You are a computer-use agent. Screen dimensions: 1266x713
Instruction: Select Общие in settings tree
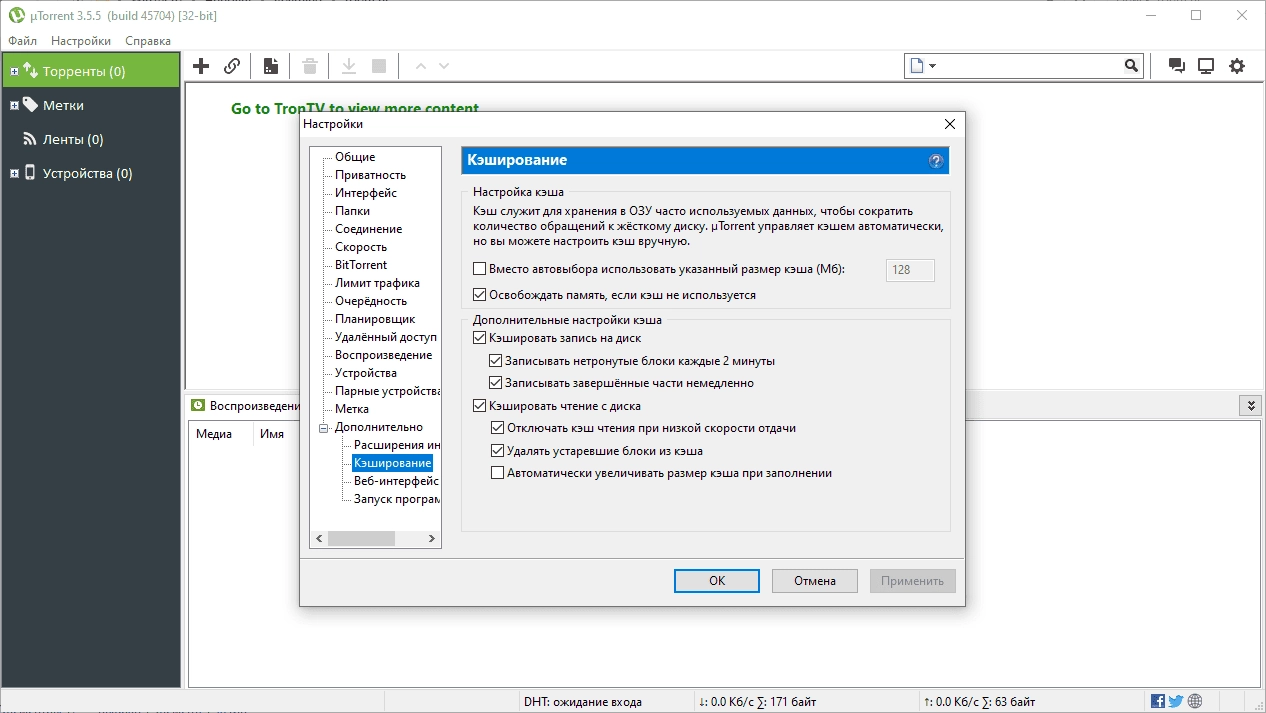[355, 157]
